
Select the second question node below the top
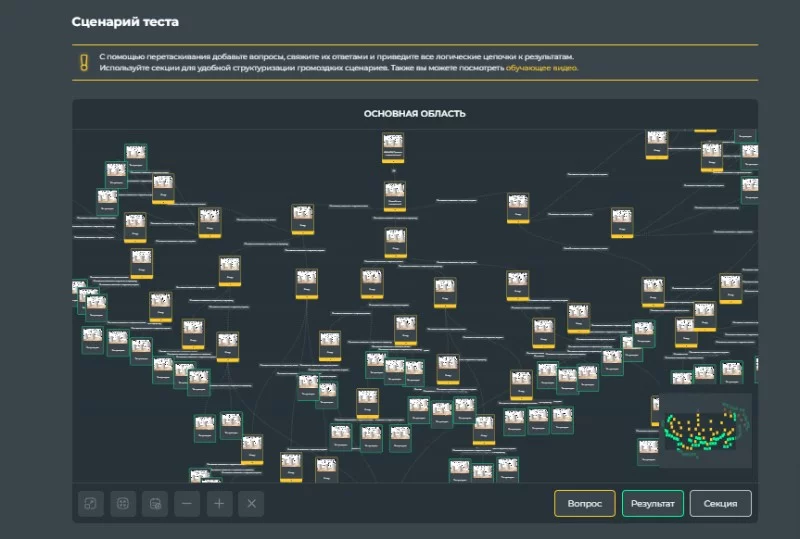pos(395,196)
